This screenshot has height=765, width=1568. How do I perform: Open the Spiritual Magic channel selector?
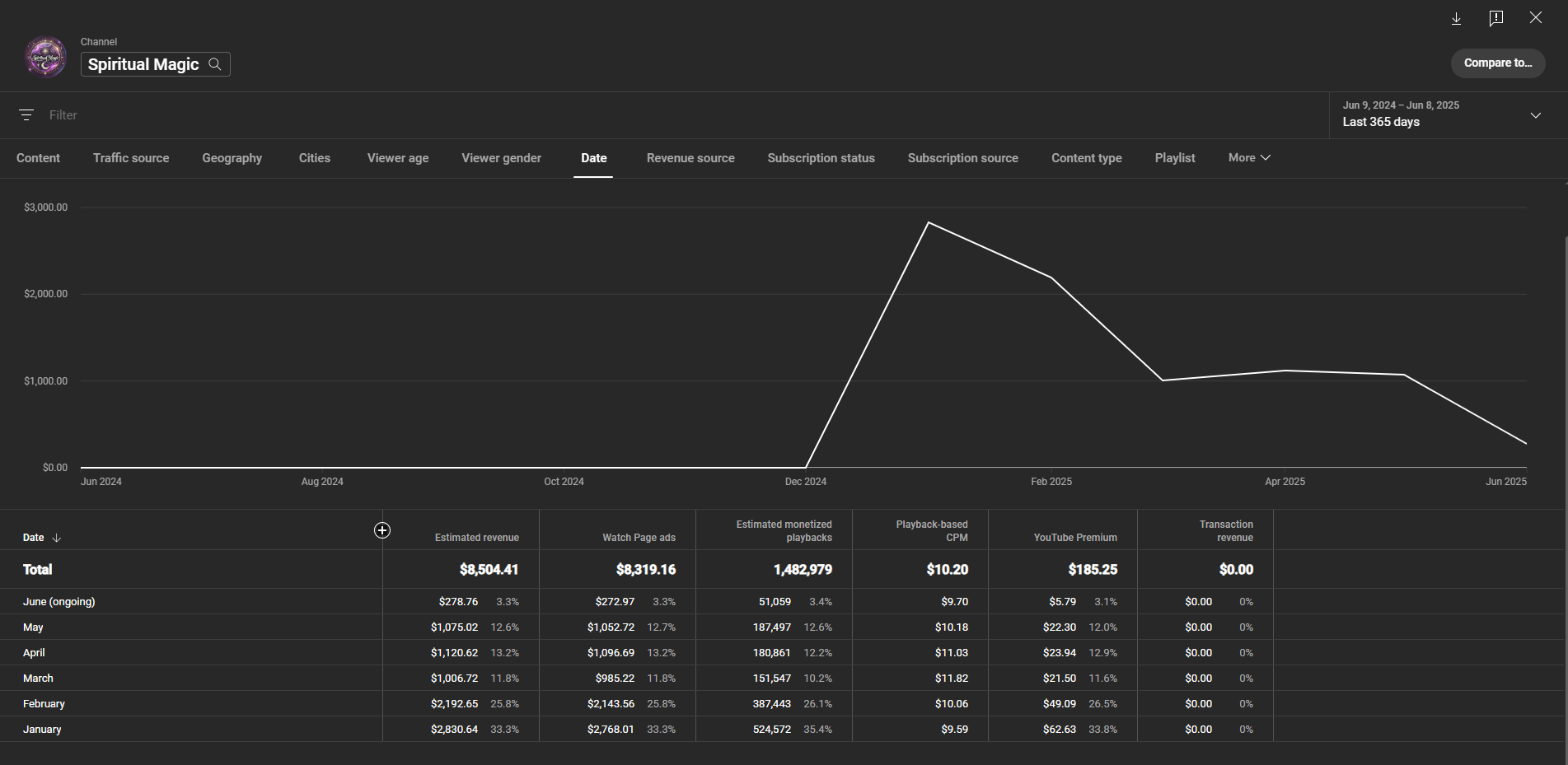click(x=155, y=64)
